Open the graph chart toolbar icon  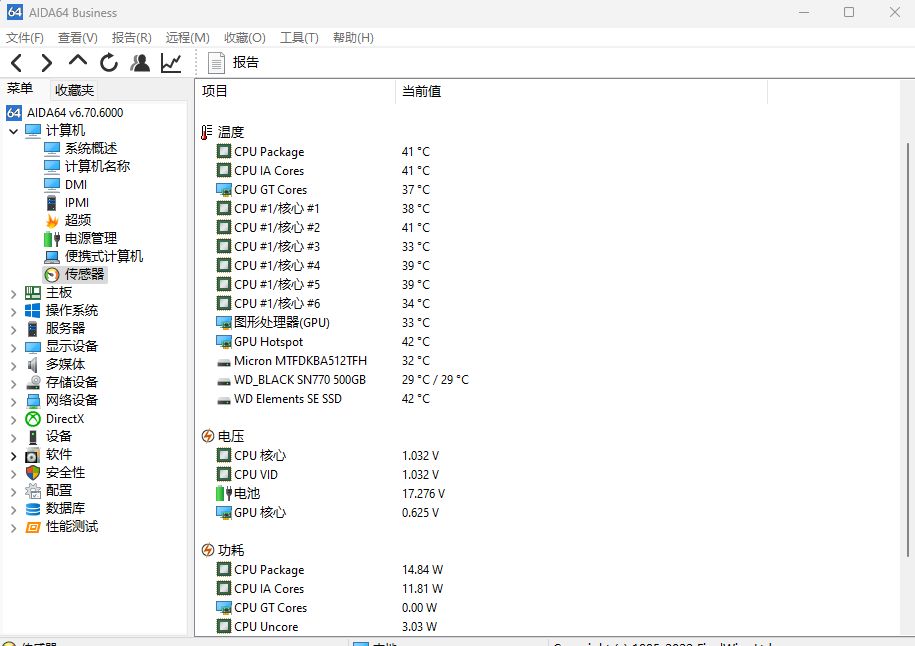(171, 62)
